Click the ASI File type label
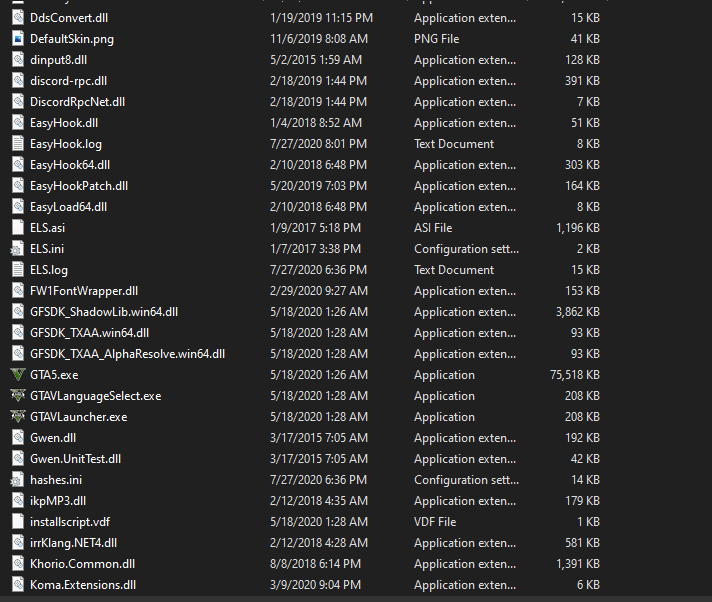Screen dimensions: 712x602 [x=433, y=228]
